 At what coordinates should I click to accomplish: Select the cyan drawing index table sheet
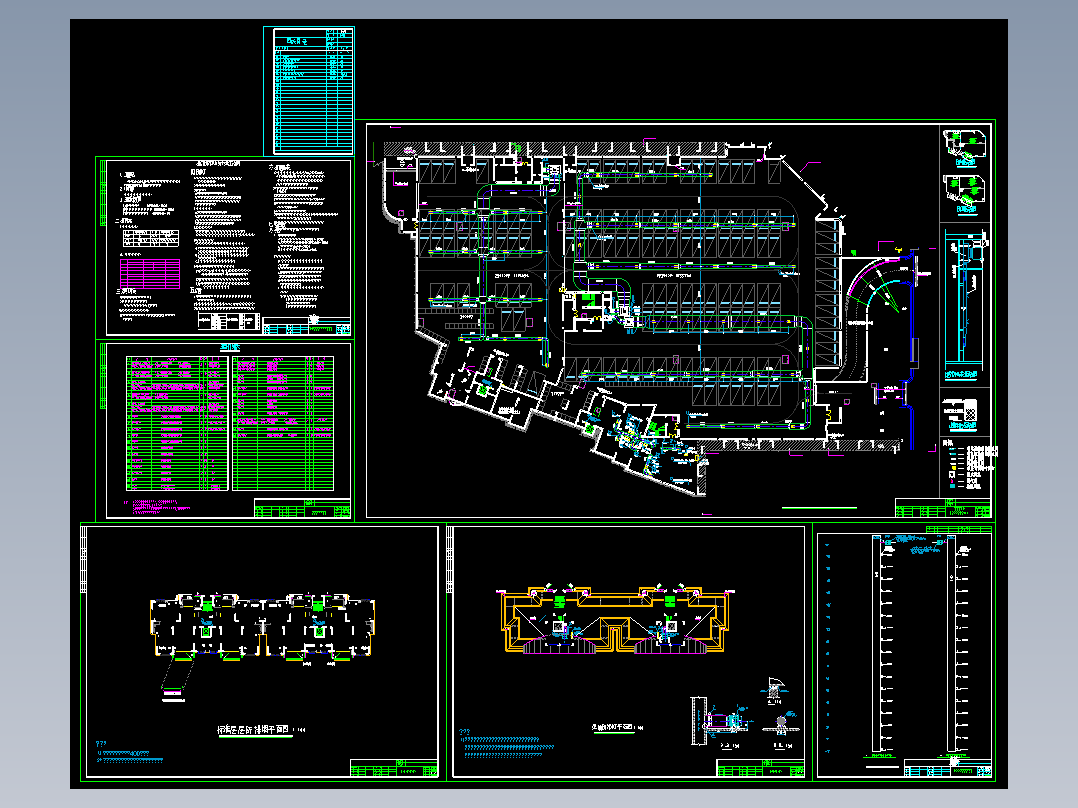309,91
